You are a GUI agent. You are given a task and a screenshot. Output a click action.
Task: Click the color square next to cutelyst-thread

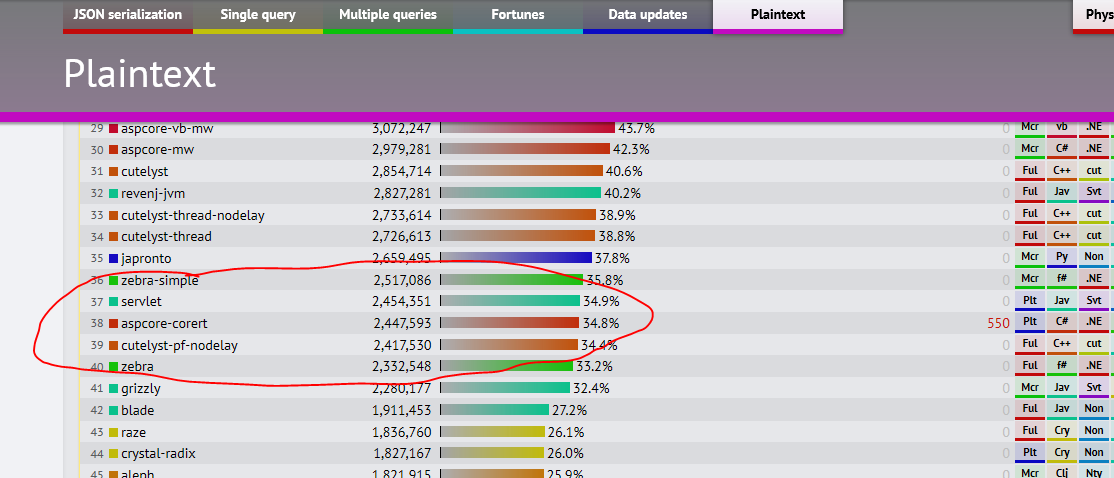tap(113, 237)
